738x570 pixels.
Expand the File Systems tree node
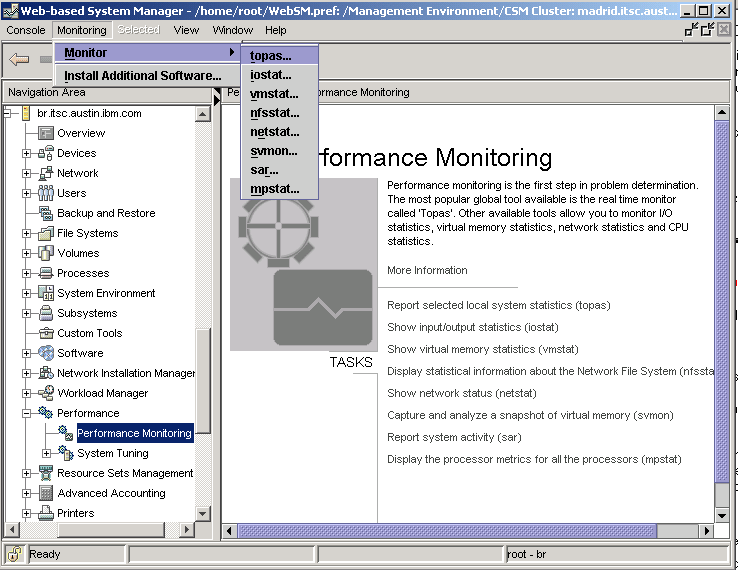pyautogui.click(x=26, y=233)
